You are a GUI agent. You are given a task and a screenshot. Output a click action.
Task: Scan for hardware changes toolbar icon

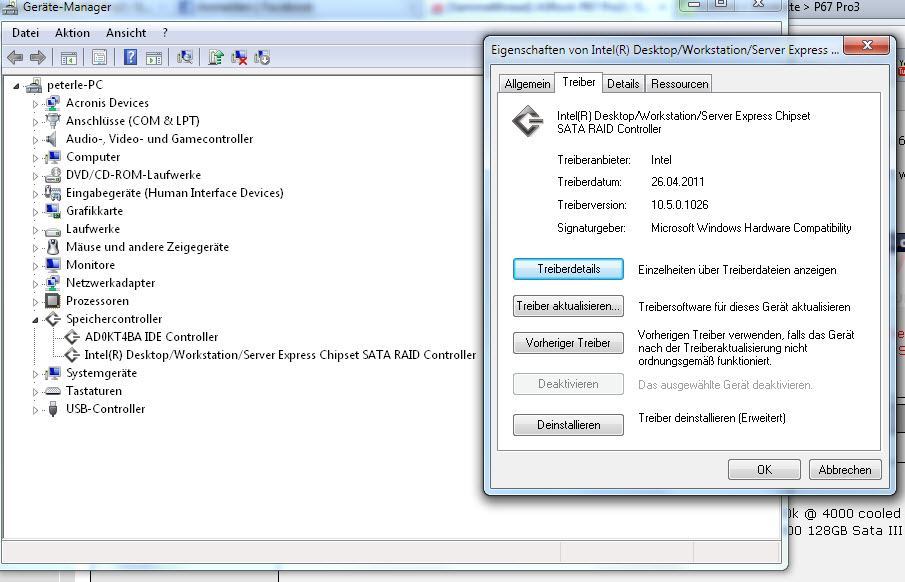[185, 57]
